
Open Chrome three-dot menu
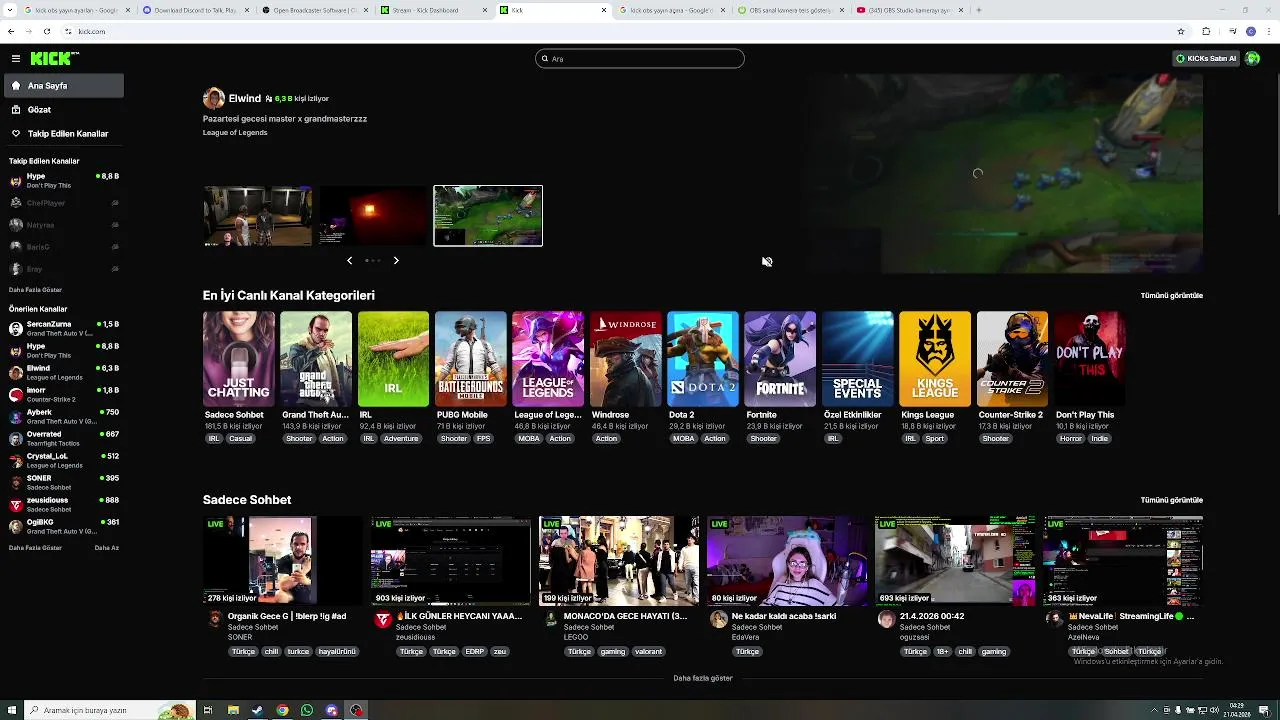[x=1269, y=31]
